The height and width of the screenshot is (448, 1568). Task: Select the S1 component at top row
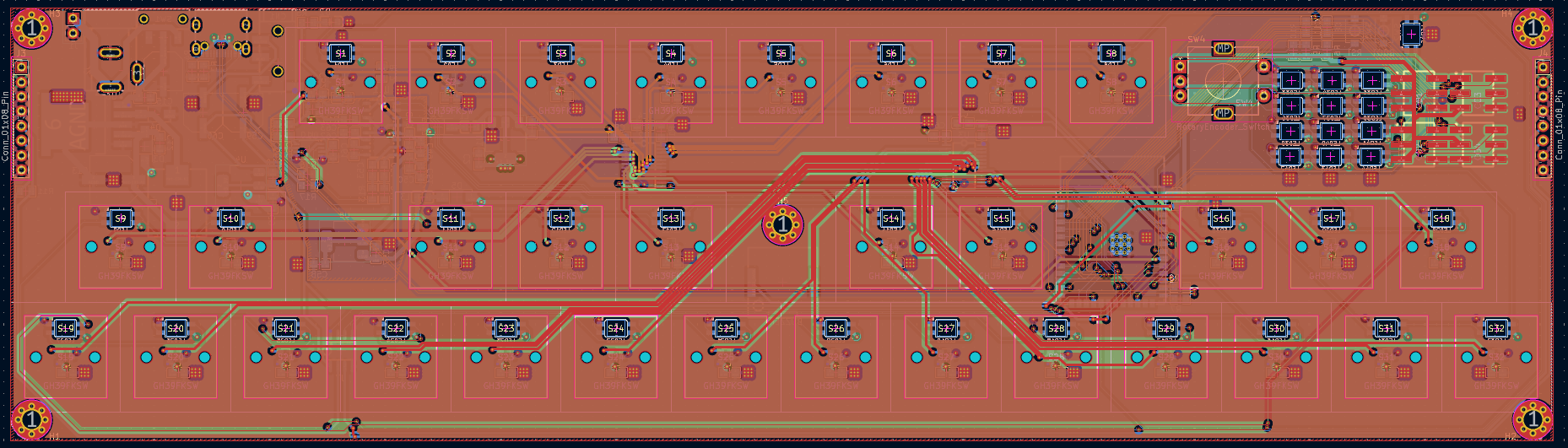click(341, 53)
